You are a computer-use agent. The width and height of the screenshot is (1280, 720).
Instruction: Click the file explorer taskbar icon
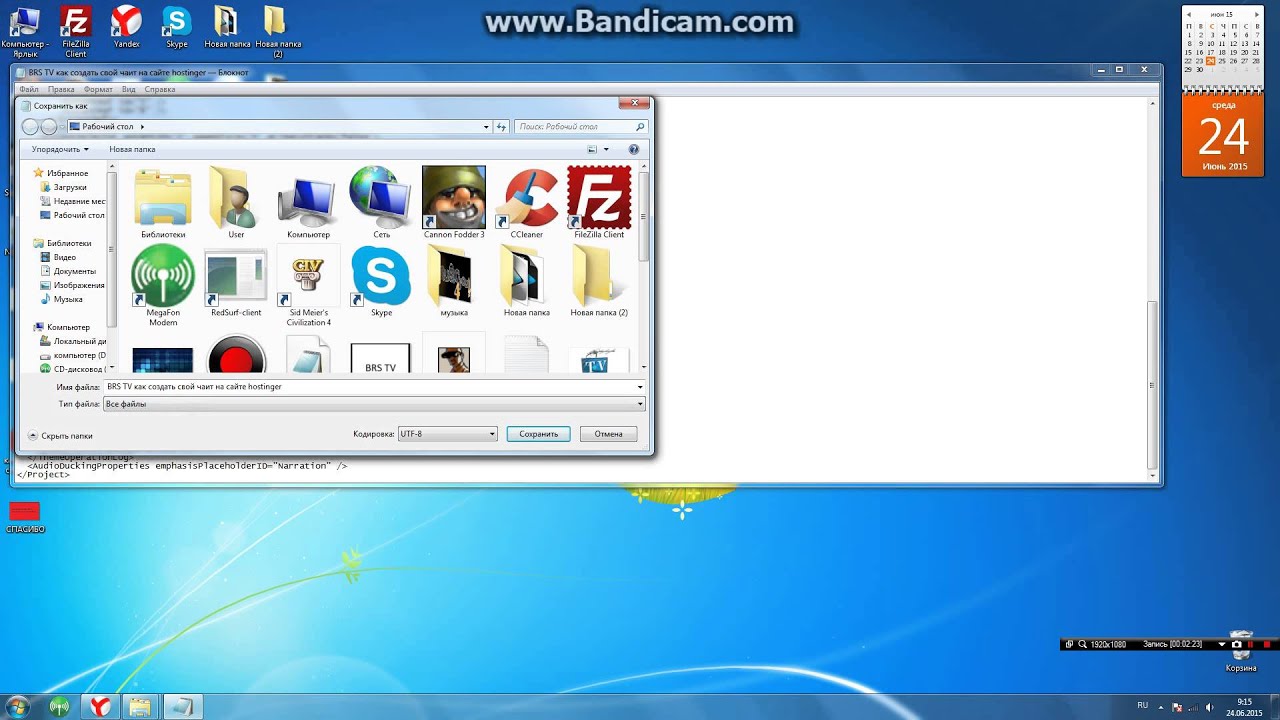[140, 707]
